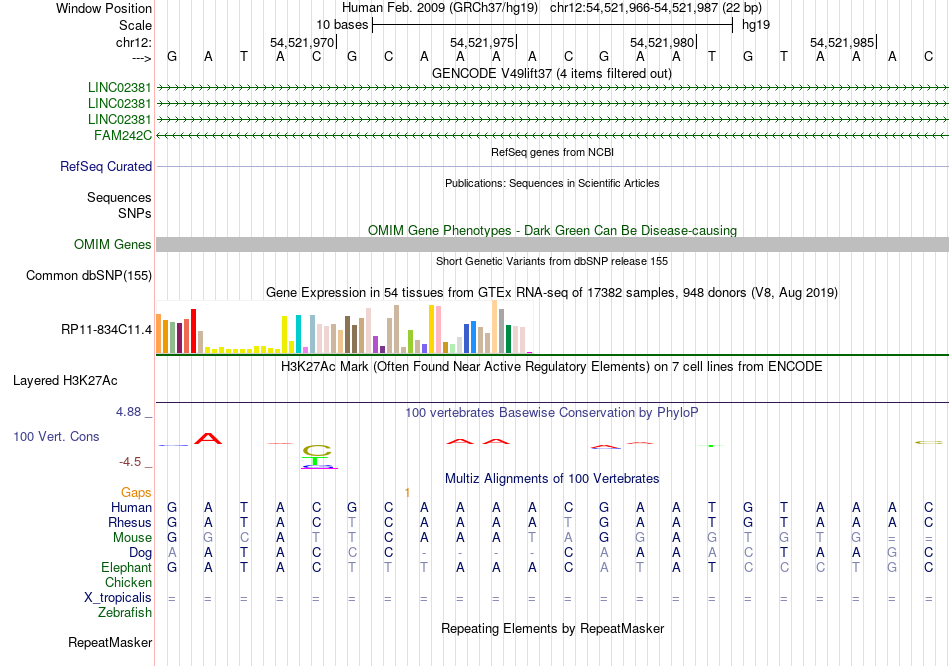950x666 pixels.
Task: Click the GENCODE V49lift37 track title
Action: [x=552, y=73]
